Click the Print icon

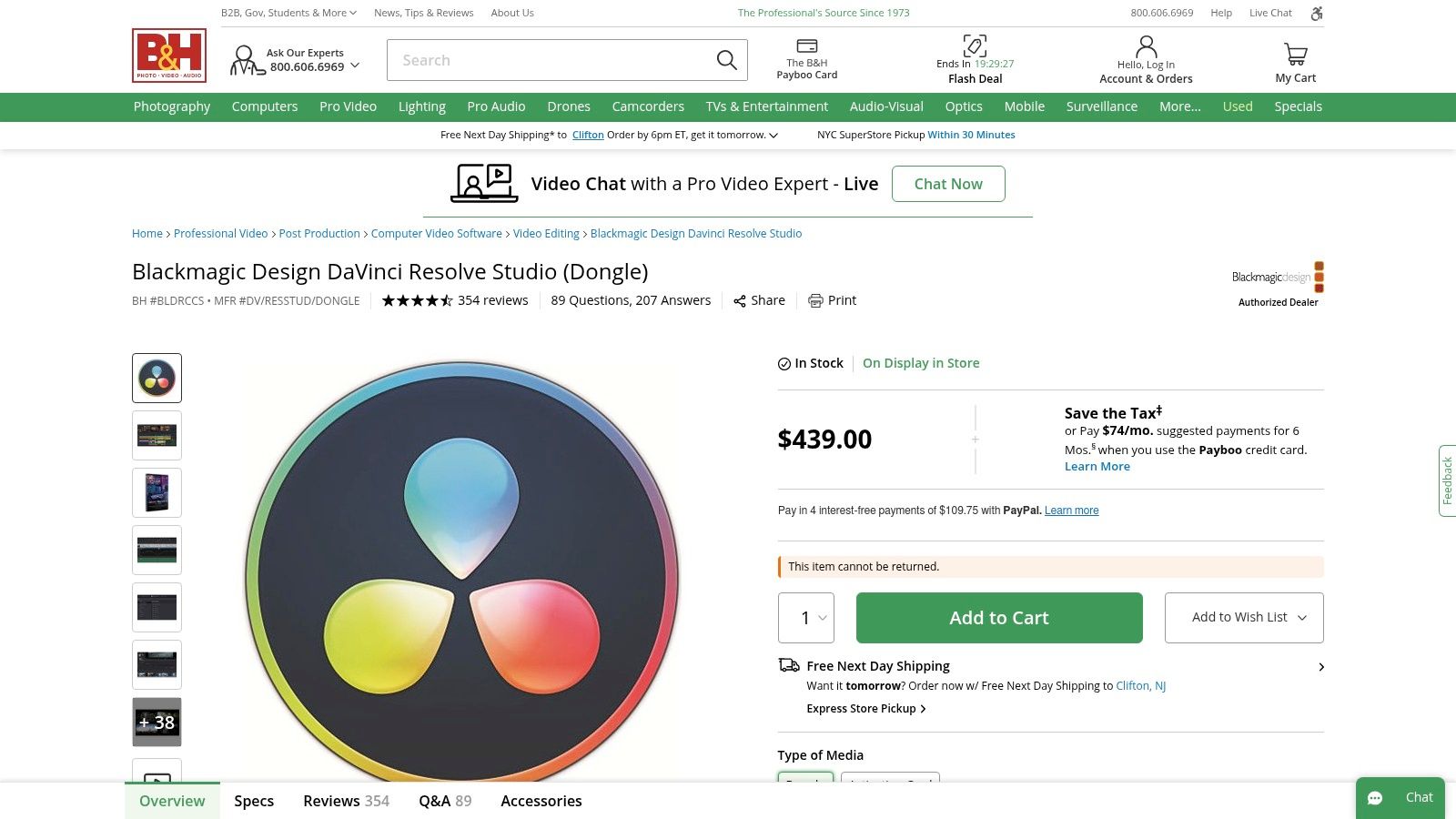[816, 301]
